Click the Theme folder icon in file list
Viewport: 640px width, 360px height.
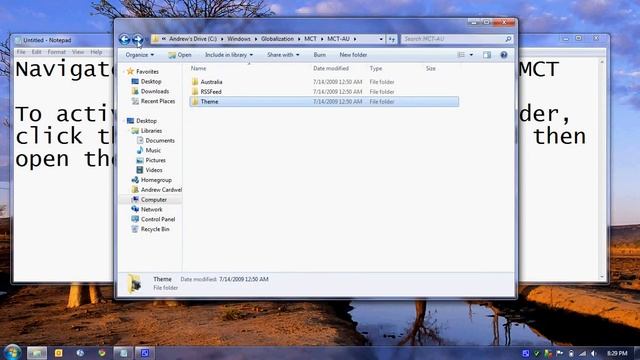click(195, 101)
